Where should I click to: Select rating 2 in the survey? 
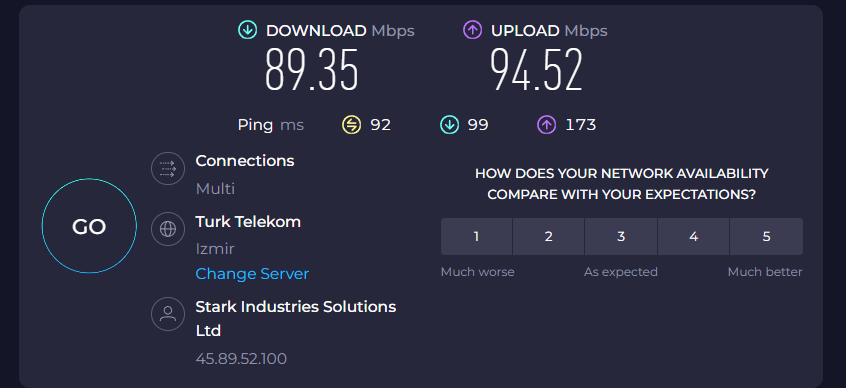click(x=549, y=236)
